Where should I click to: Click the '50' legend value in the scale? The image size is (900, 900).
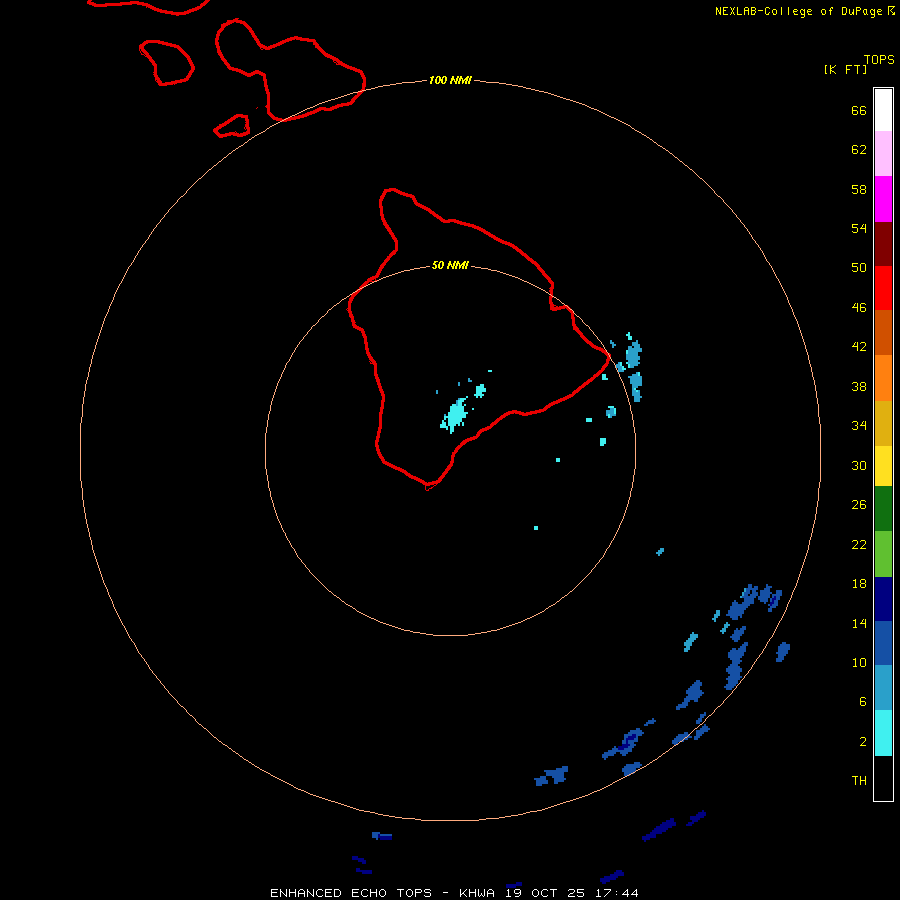pyautogui.click(x=859, y=268)
